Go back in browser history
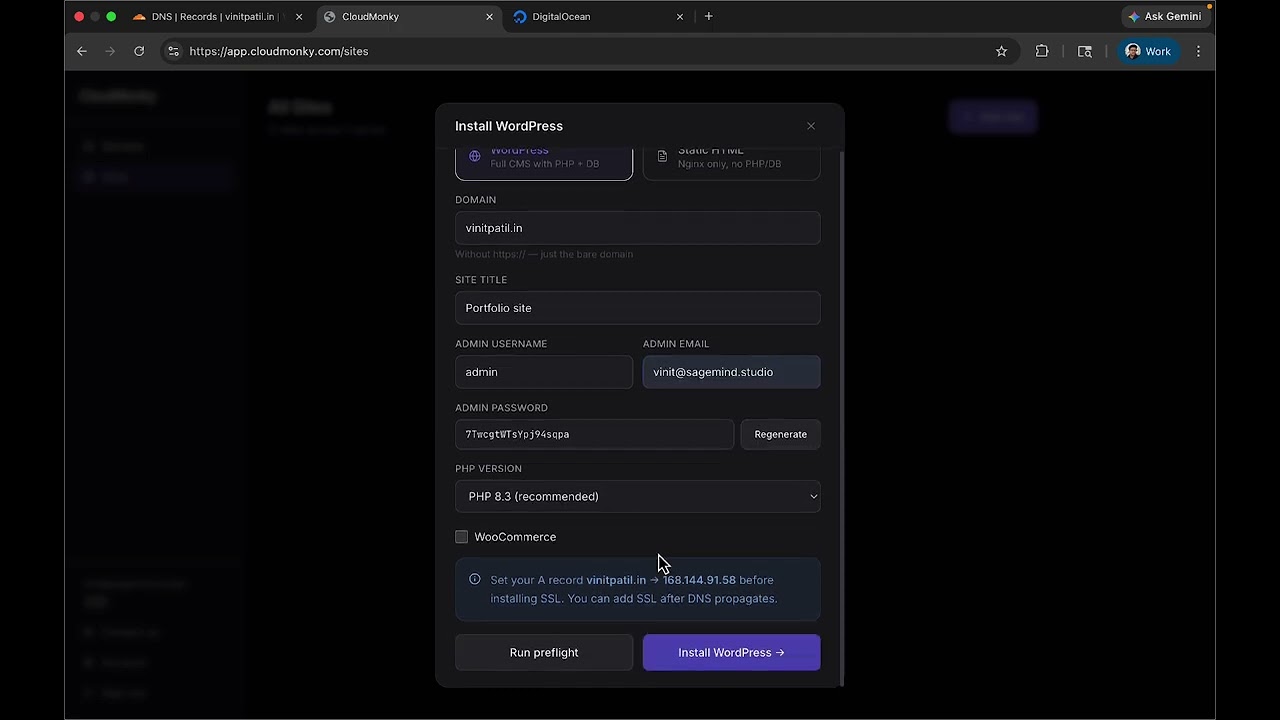This screenshot has height=720, width=1280. coord(82,51)
